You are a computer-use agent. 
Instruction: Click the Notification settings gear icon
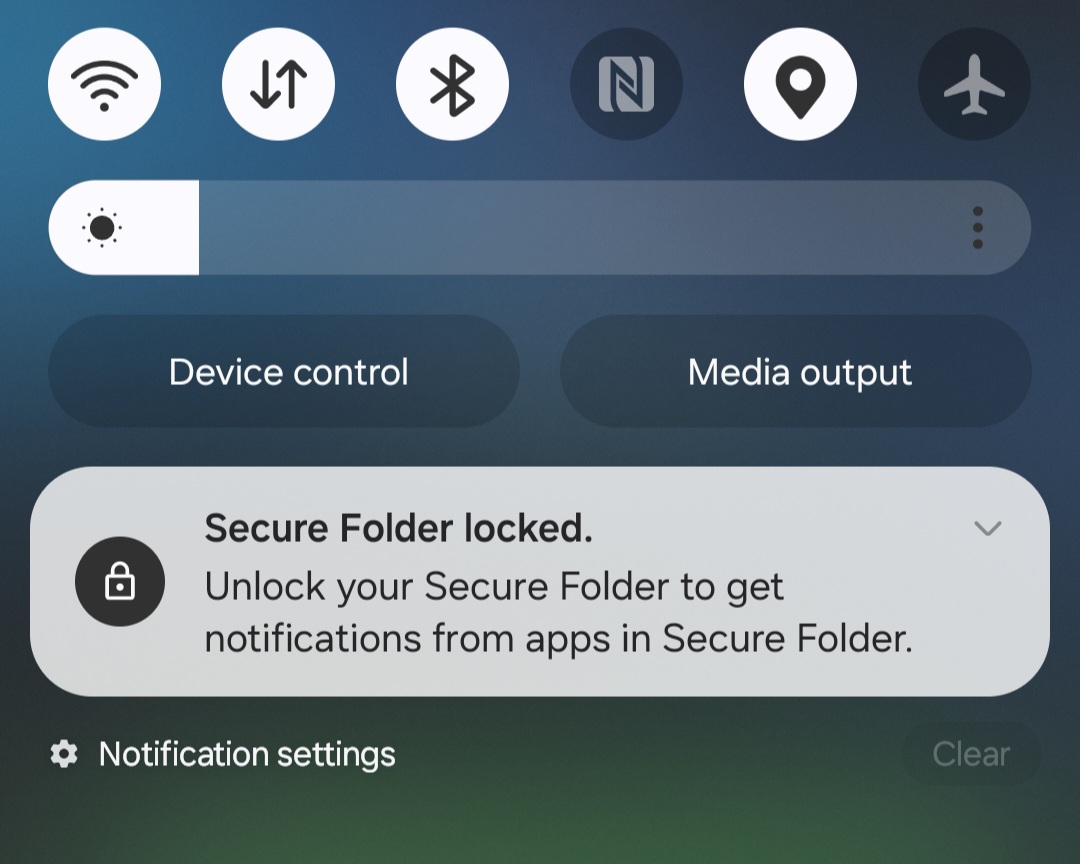(64, 754)
